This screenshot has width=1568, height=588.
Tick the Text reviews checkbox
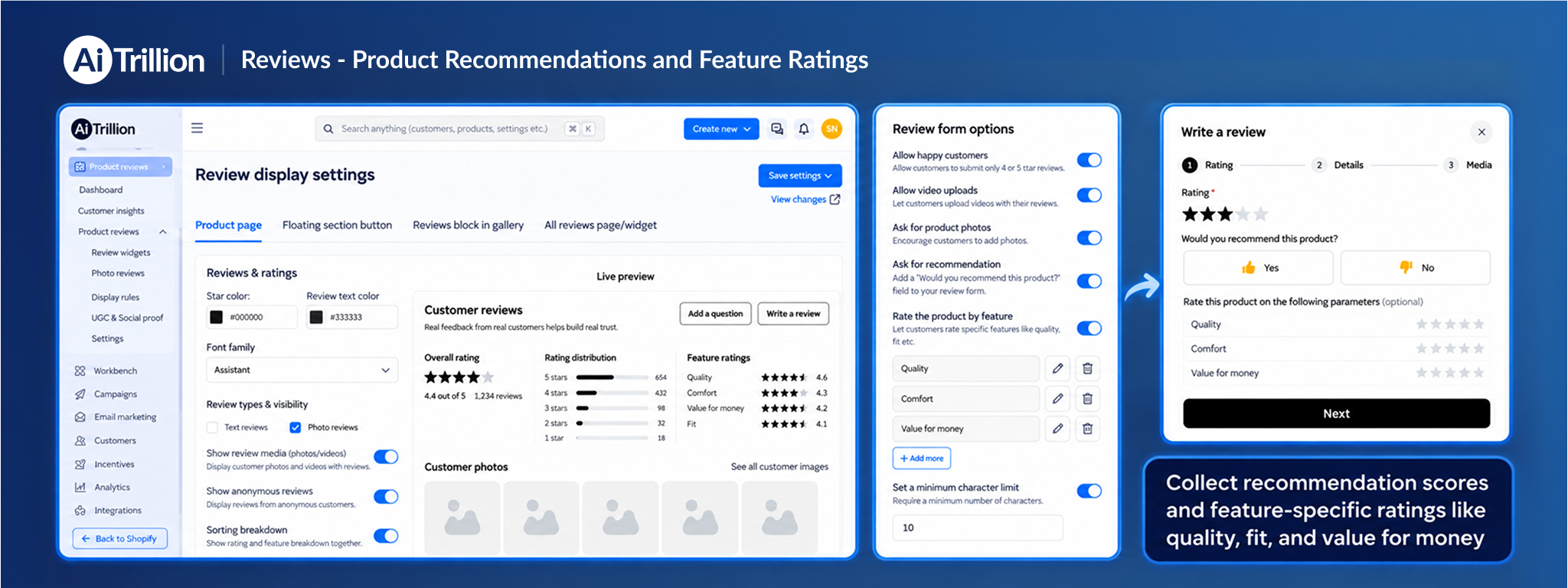[213, 427]
